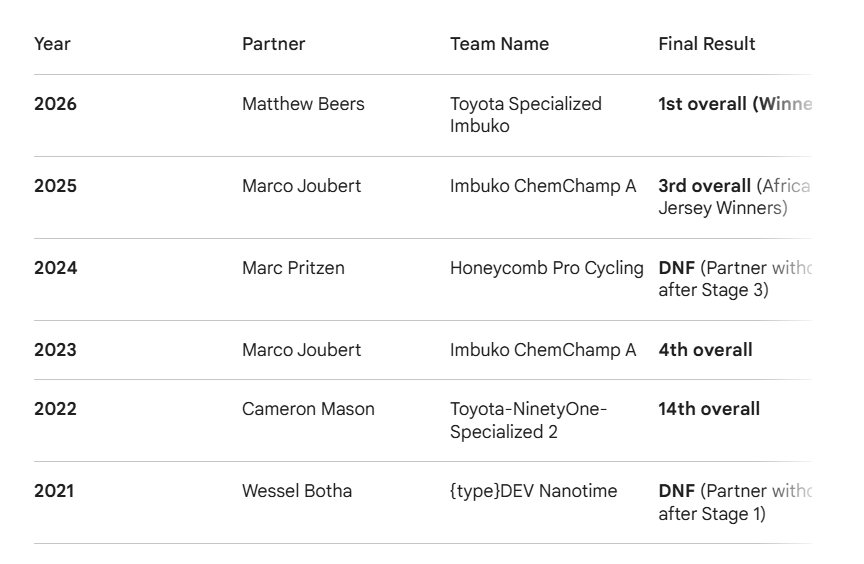This screenshot has height=564, width=864.
Task: Click the Final Result column header
Action: (x=706, y=44)
